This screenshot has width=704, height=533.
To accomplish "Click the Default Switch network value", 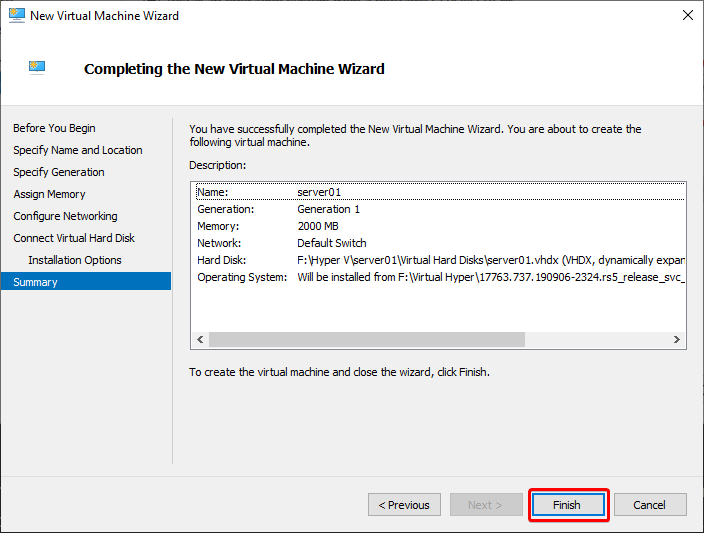I will point(332,243).
